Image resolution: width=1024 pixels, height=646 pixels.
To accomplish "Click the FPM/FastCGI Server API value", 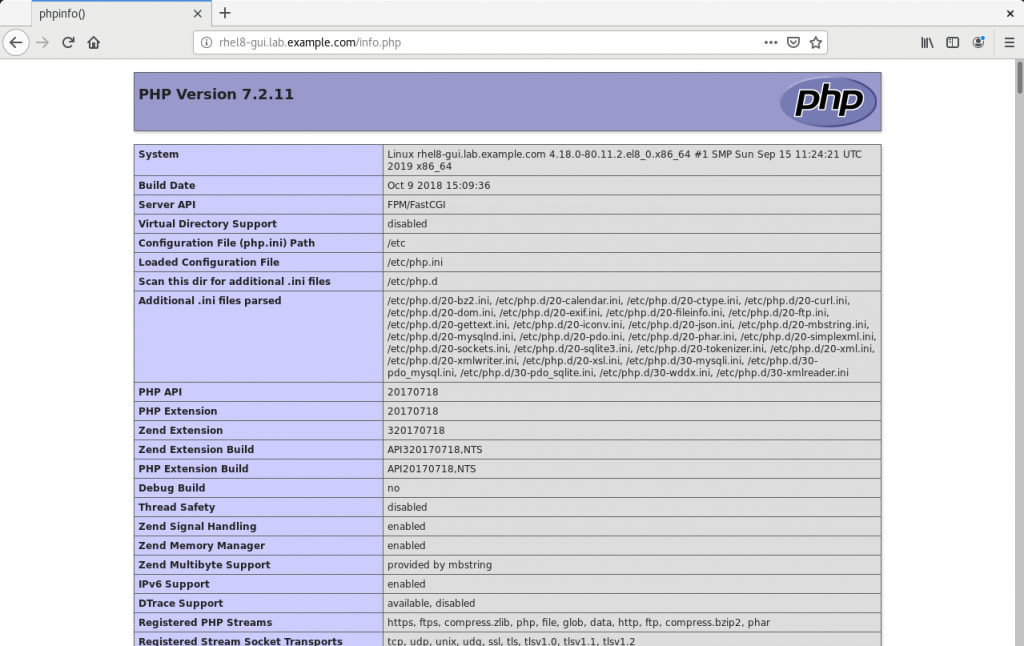I will [x=417, y=204].
